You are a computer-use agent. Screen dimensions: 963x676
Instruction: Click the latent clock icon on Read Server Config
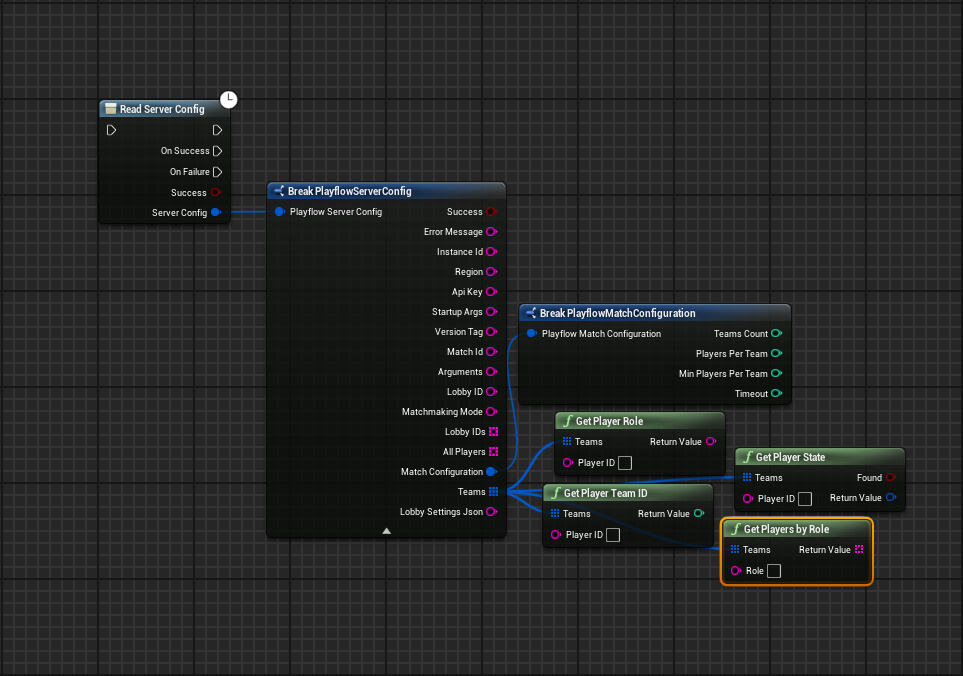(229, 99)
